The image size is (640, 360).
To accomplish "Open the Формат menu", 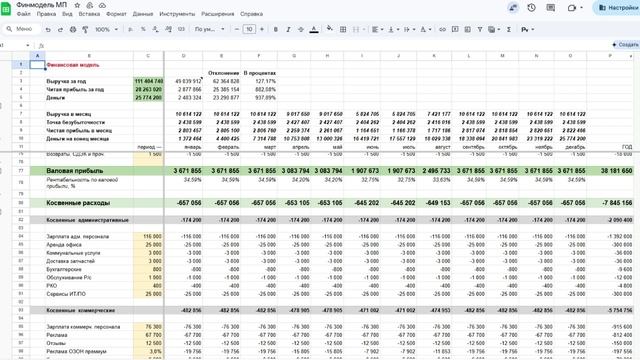I will coord(116,14).
